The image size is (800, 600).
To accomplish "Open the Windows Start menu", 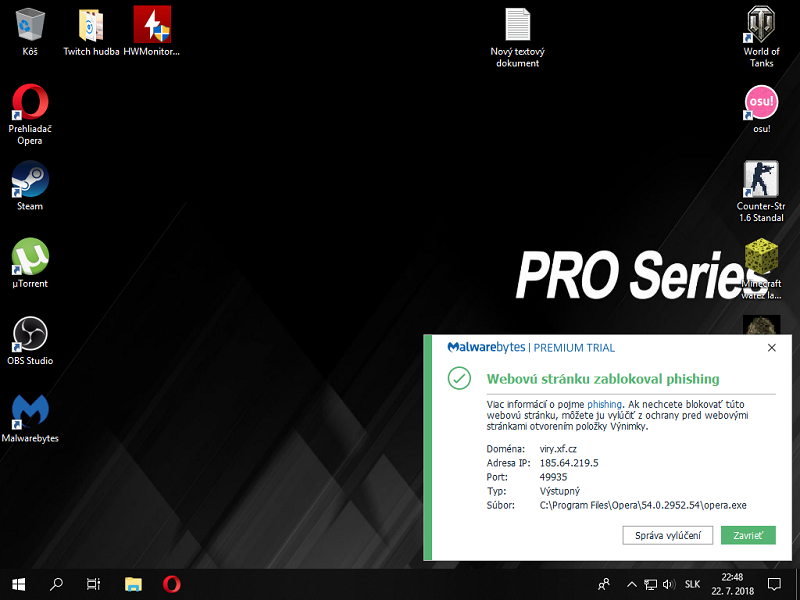I will pos(18,584).
